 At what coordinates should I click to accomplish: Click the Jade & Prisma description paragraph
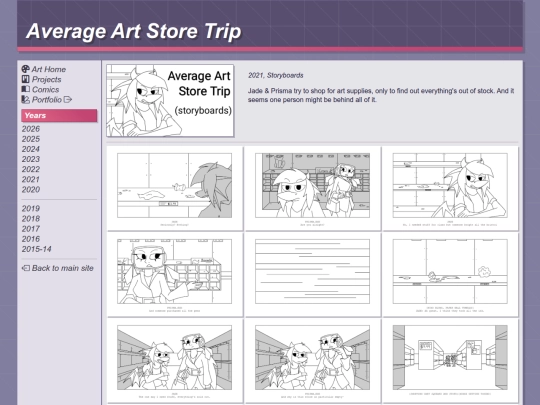(x=381, y=95)
